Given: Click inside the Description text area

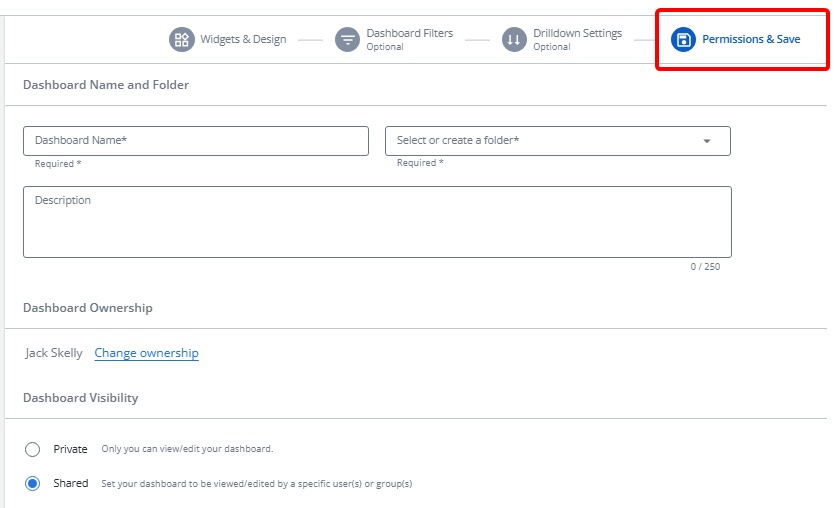Looking at the screenshot, I should point(377,222).
